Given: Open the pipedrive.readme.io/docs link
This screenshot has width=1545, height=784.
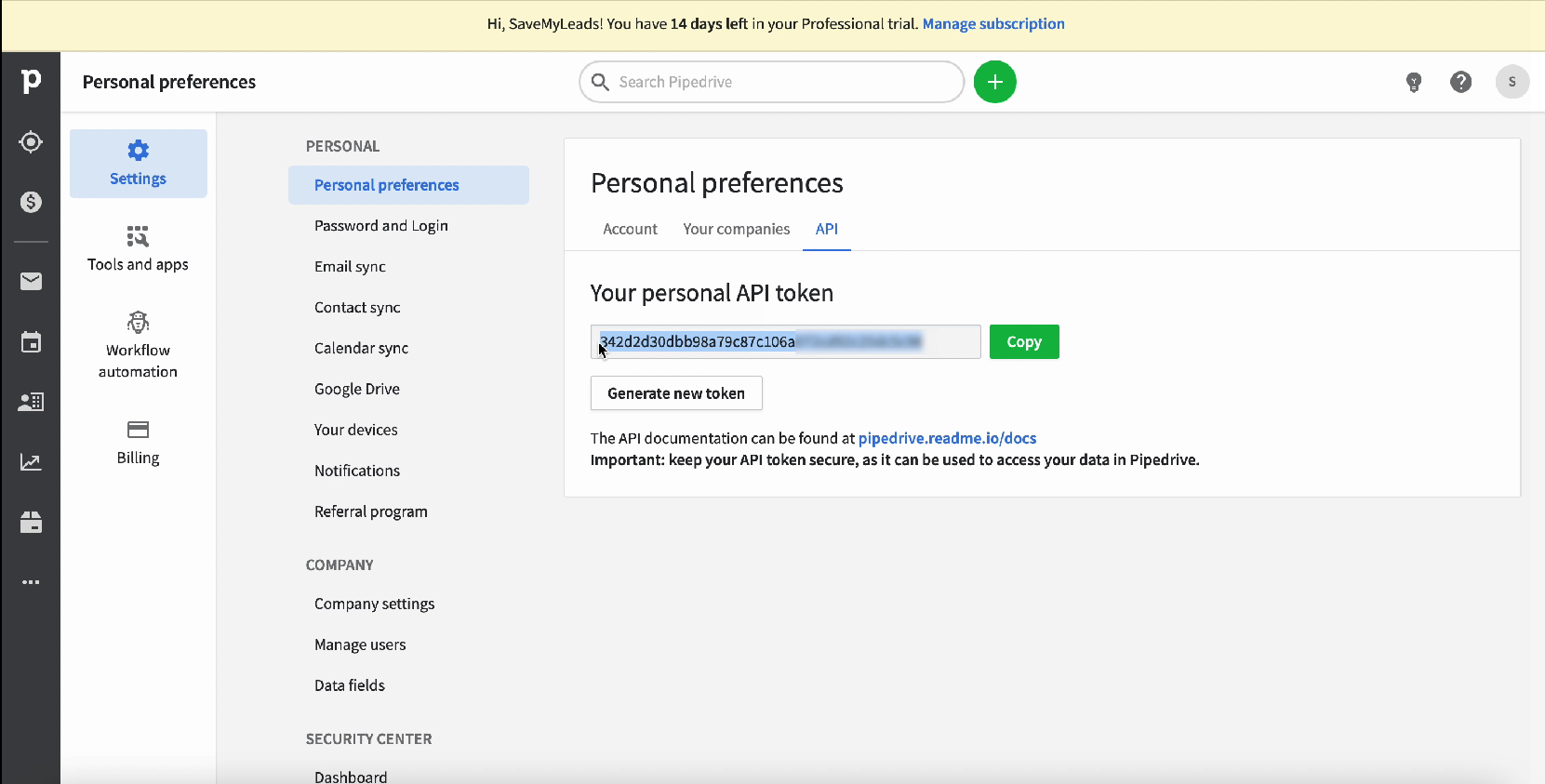Looking at the screenshot, I should pos(947,438).
